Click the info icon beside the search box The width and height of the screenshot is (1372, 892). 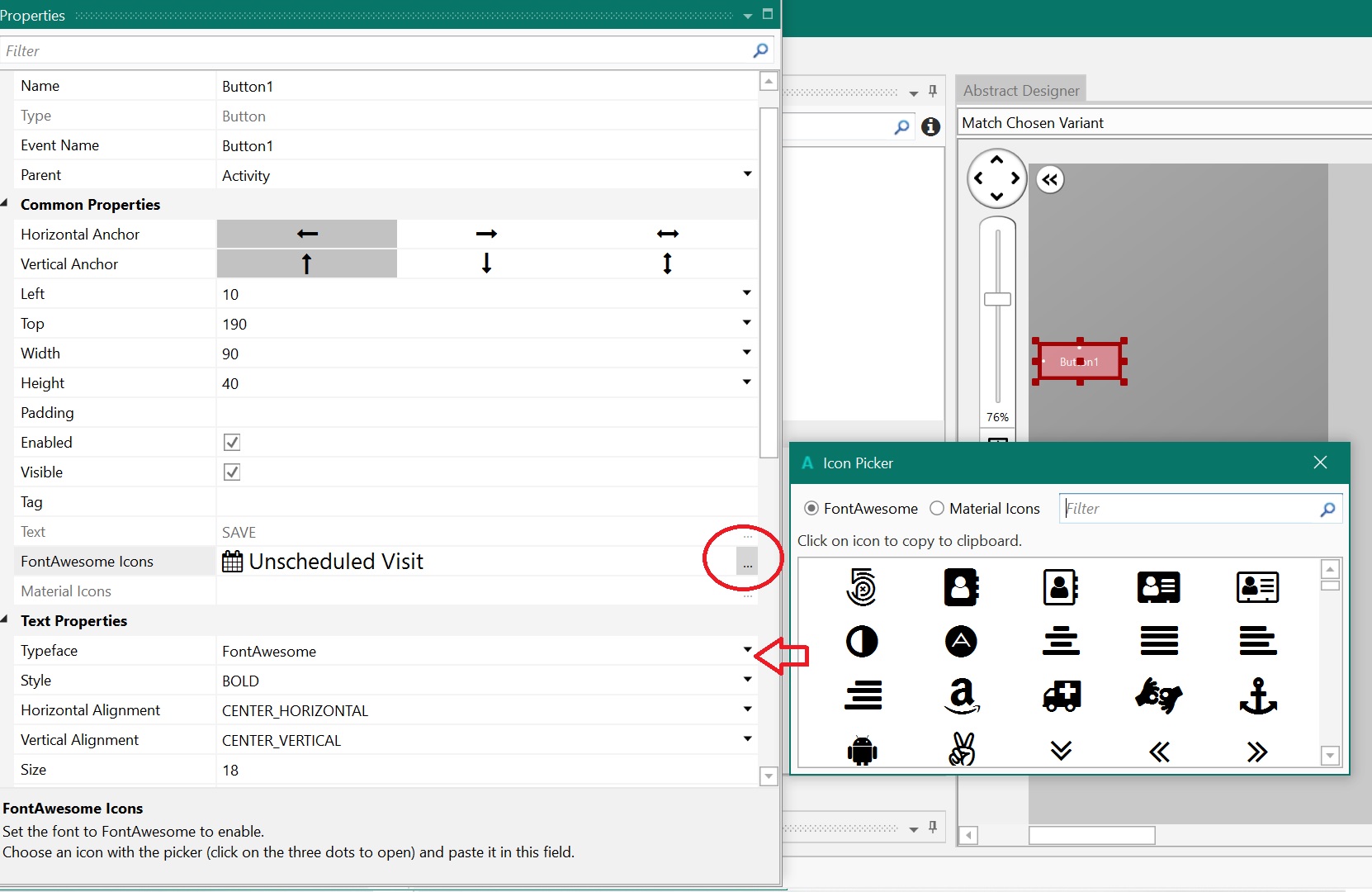[x=931, y=126]
